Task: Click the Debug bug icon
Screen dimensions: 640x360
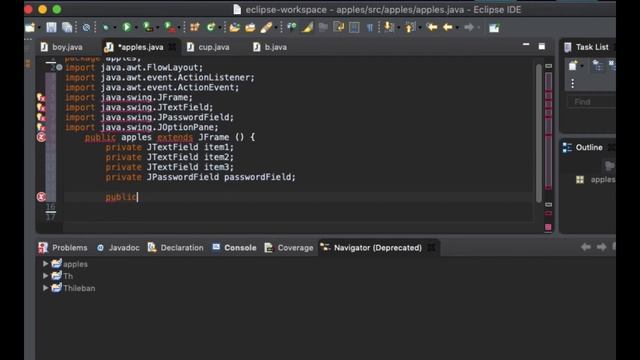Action: click(x=106, y=27)
